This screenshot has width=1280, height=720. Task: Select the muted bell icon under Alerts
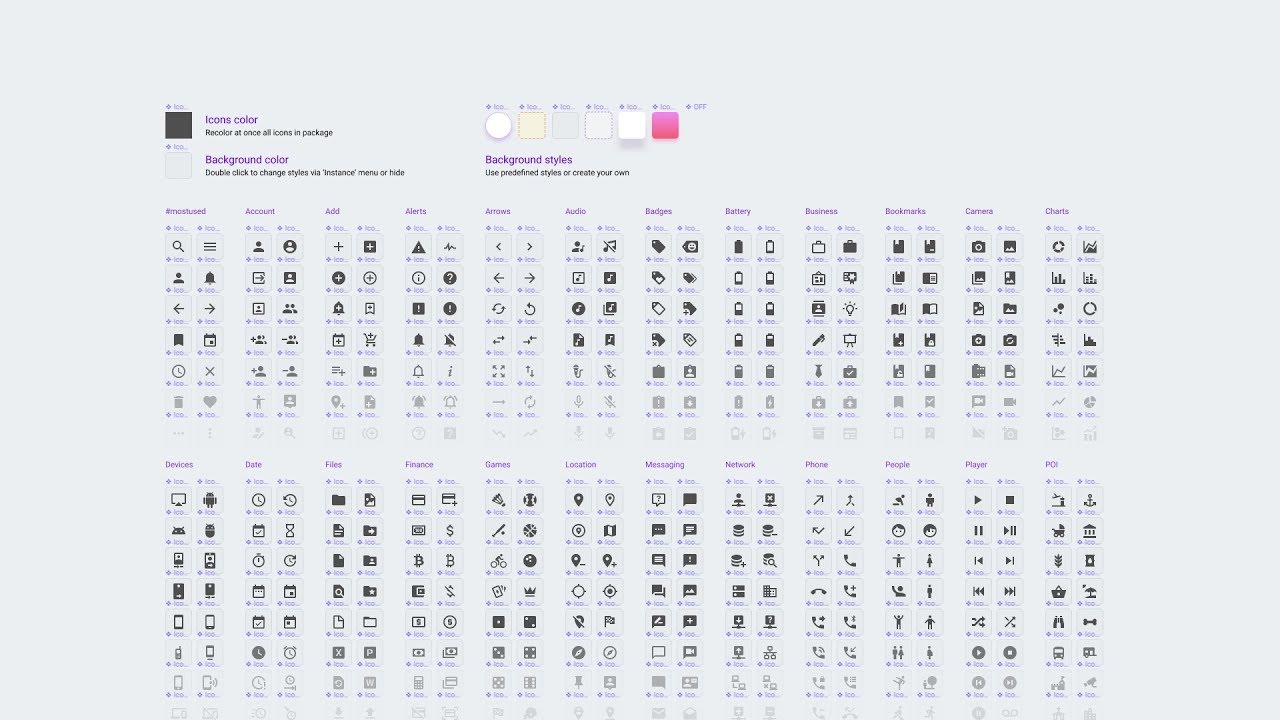(451, 341)
